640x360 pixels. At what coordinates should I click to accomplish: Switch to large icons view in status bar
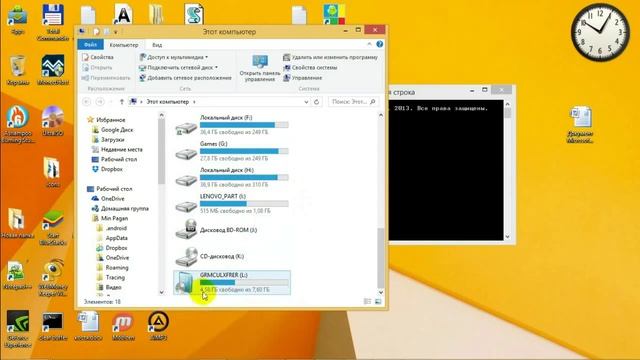click(378, 302)
